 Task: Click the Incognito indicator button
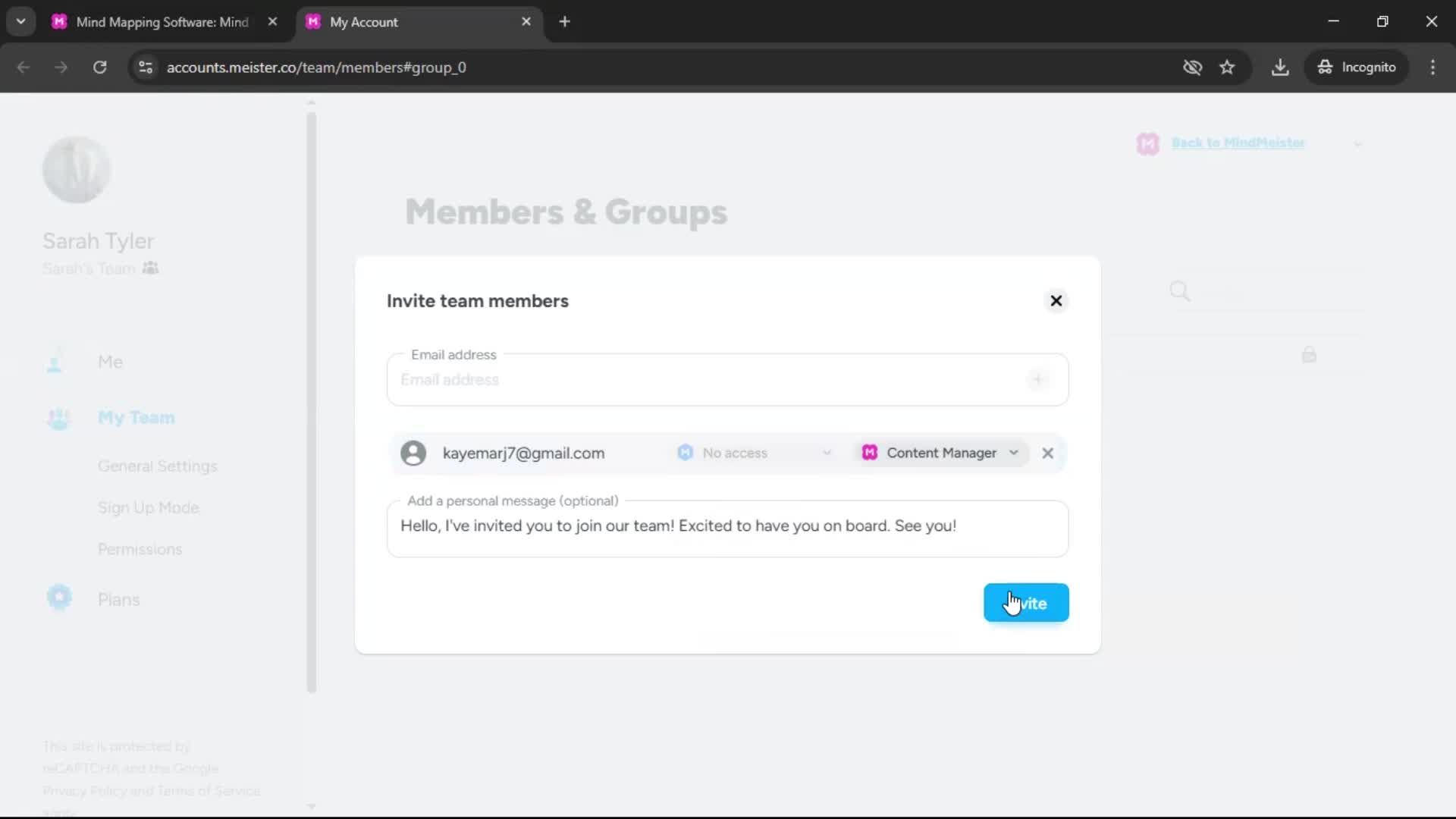click(x=1357, y=67)
